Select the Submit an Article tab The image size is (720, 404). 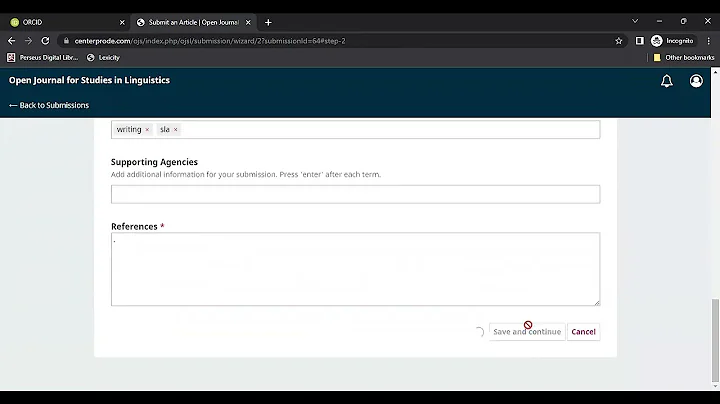click(x=193, y=22)
